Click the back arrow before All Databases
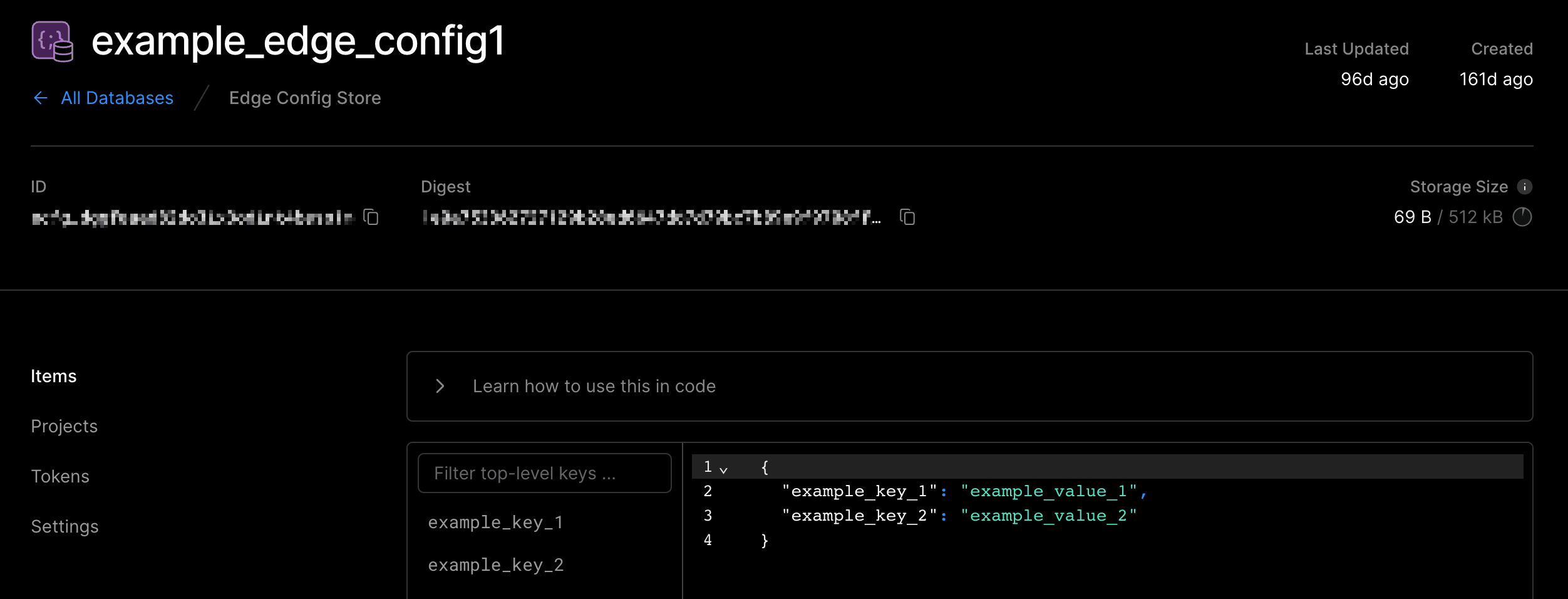 tap(41, 98)
